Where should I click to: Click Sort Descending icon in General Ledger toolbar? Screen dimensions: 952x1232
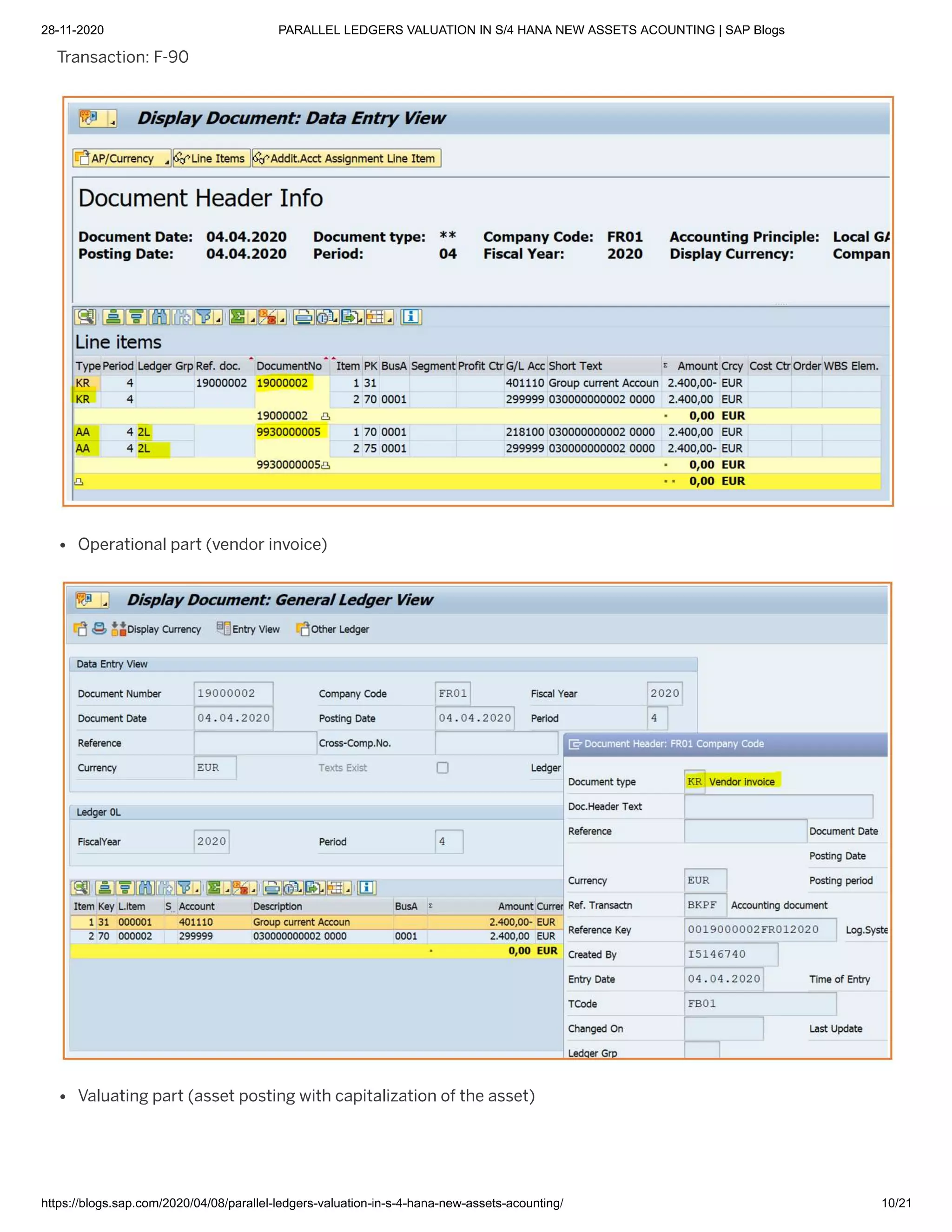(125, 888)
